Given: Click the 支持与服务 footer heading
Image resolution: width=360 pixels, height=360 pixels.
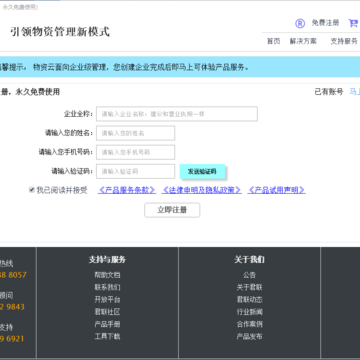Looking at the screenshot, I should 107,260.
